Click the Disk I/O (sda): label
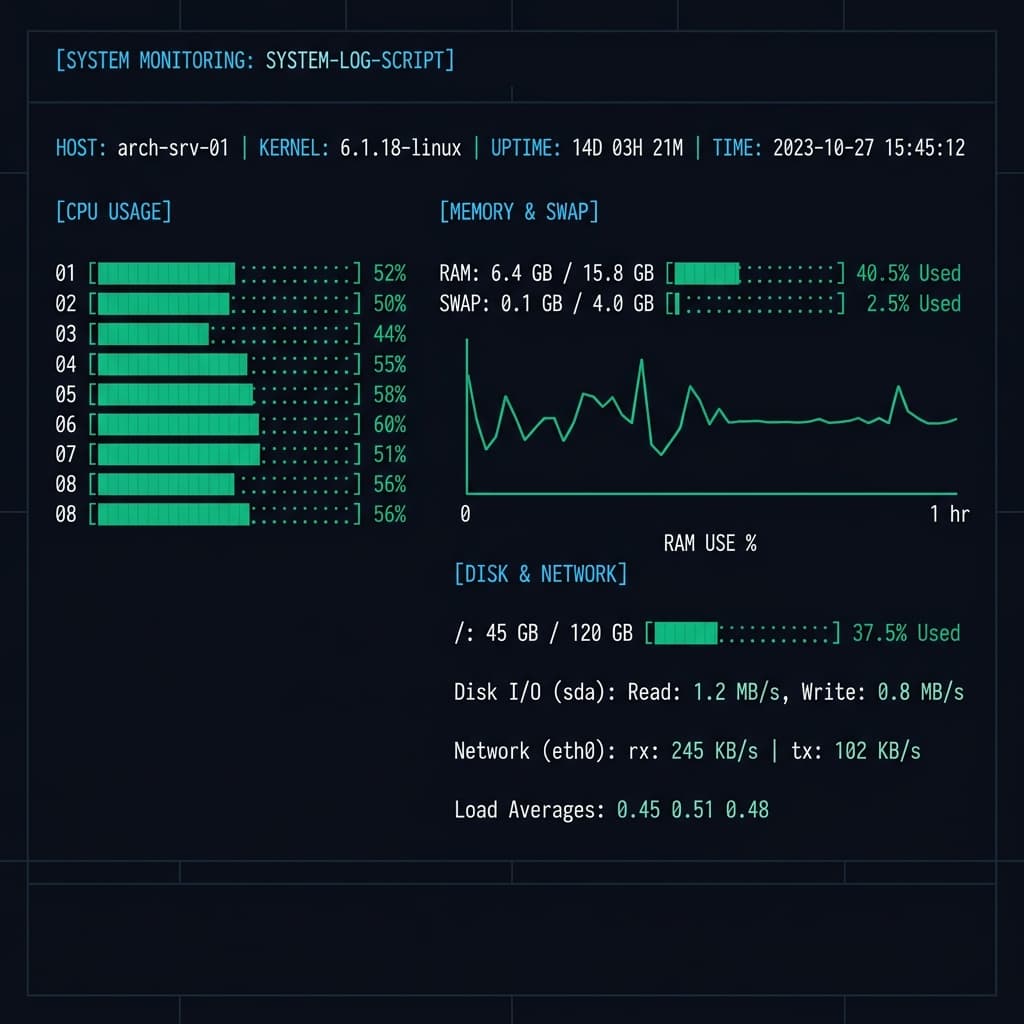 [x=536, y=692]
